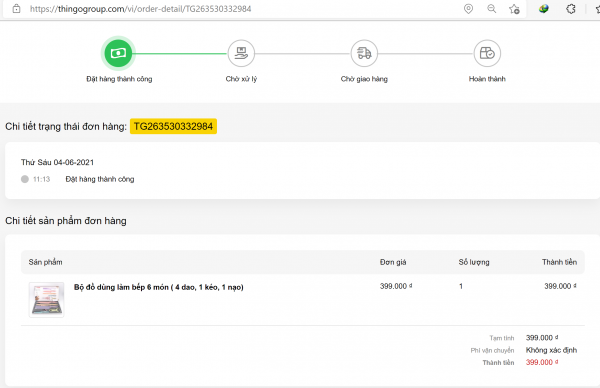
Task: Click timeline status Đặt hàng thành công
Action: click(100, 179)
